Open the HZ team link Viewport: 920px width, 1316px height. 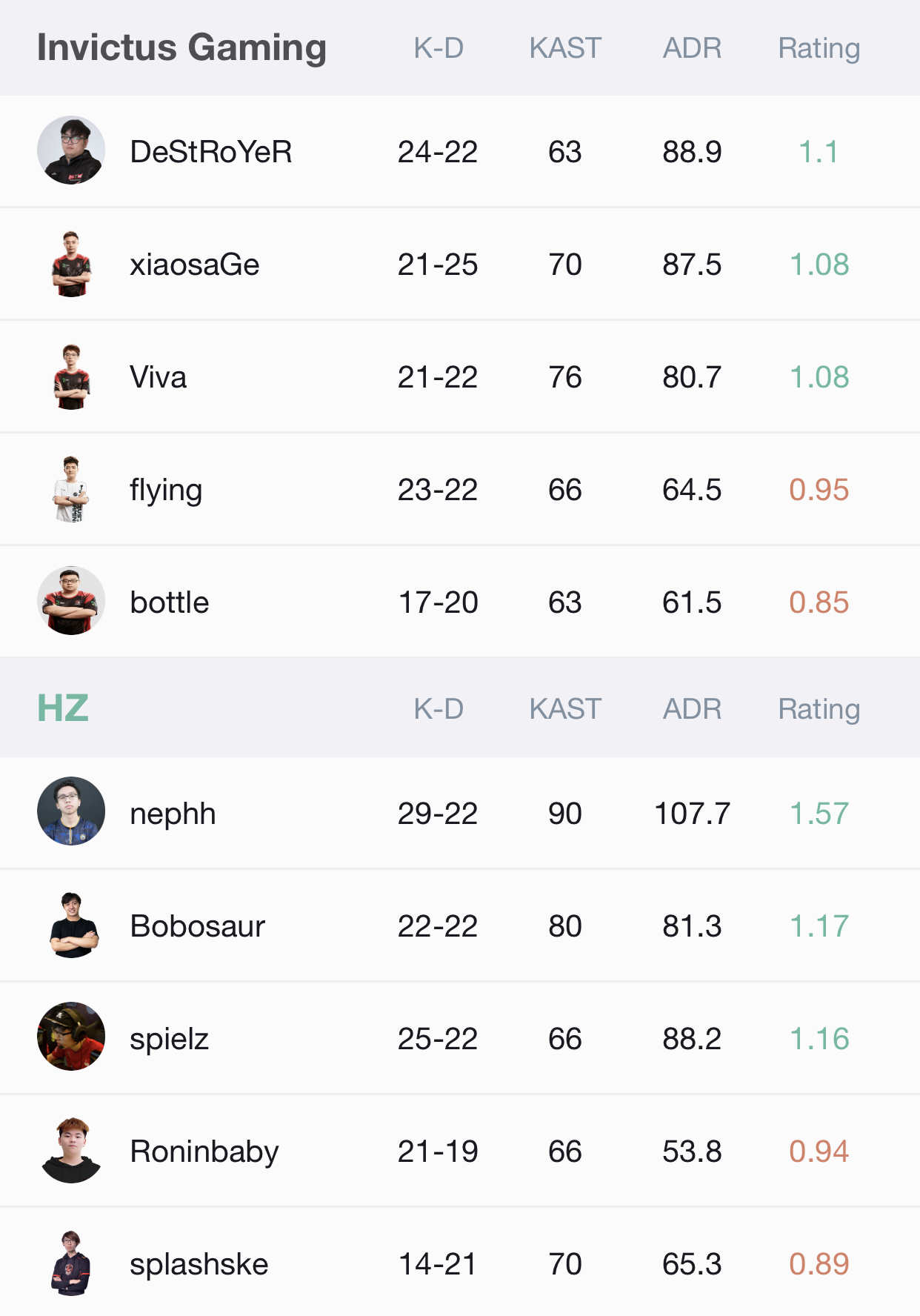63,708
